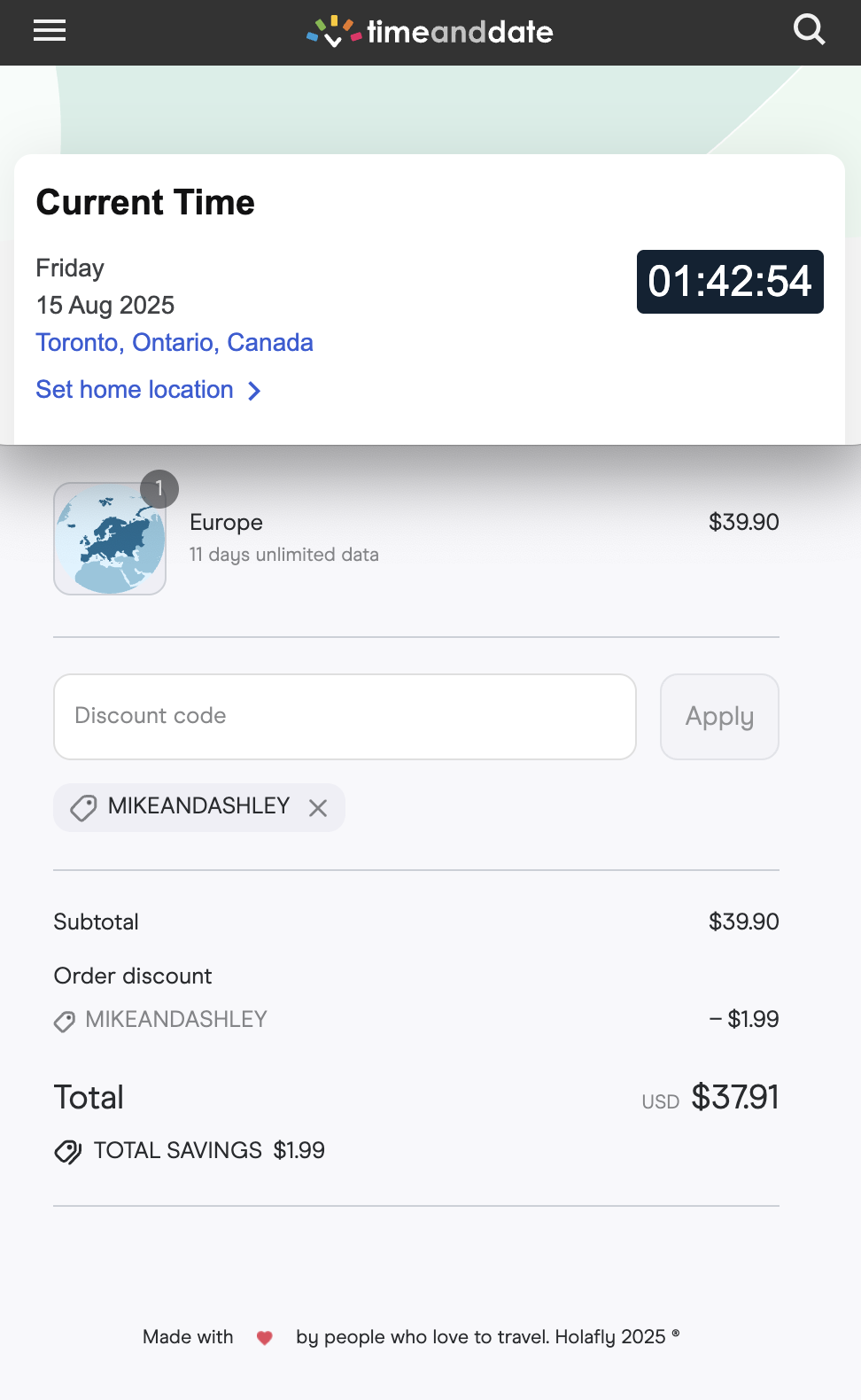Click chevron next to Set home location
This screenshot has width=861, height=1400.
pos(254,391)
